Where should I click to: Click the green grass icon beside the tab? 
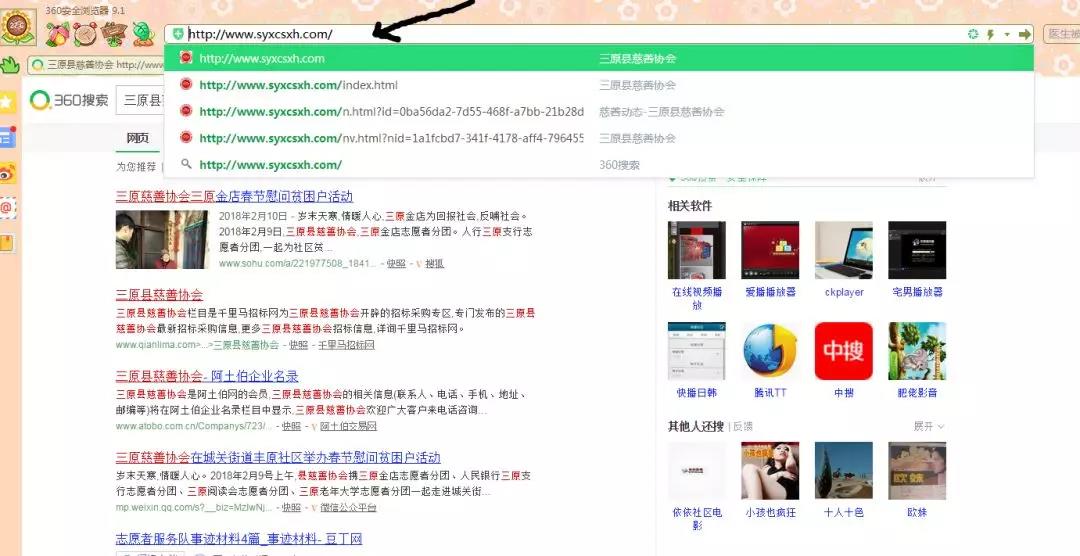coord(10,65)
